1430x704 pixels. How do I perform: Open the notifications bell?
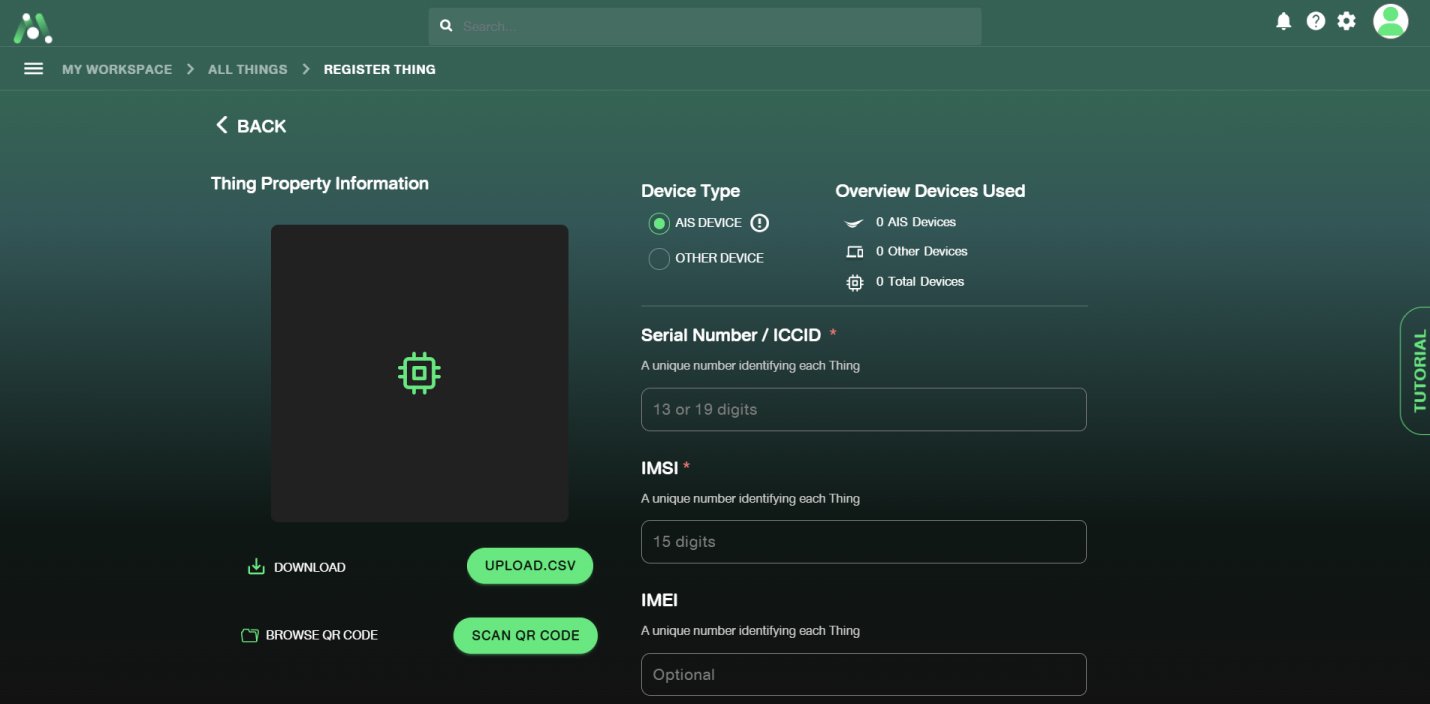coord(1284,21)
